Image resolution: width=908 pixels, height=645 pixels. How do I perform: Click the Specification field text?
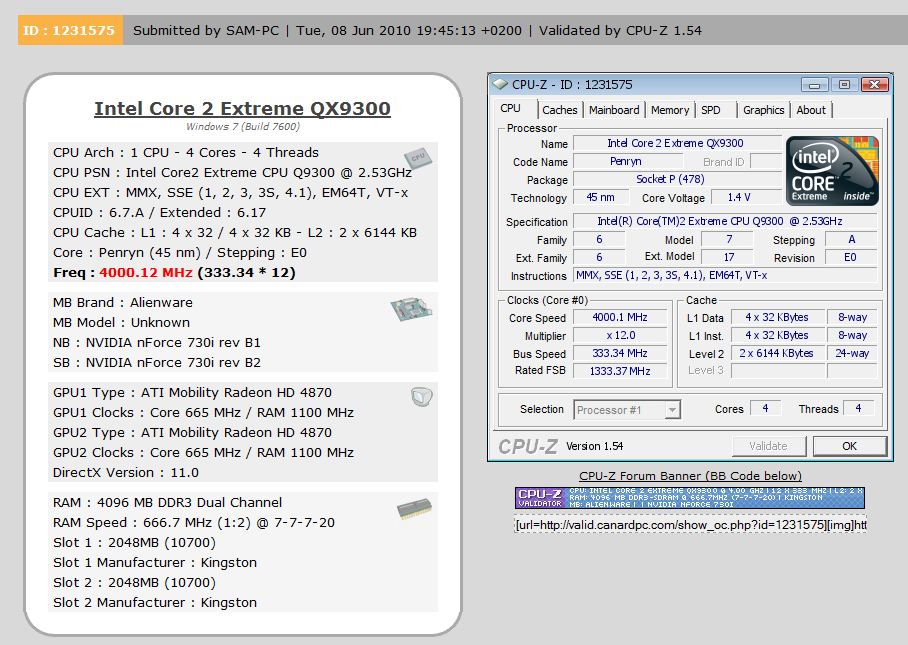(724, 221)
